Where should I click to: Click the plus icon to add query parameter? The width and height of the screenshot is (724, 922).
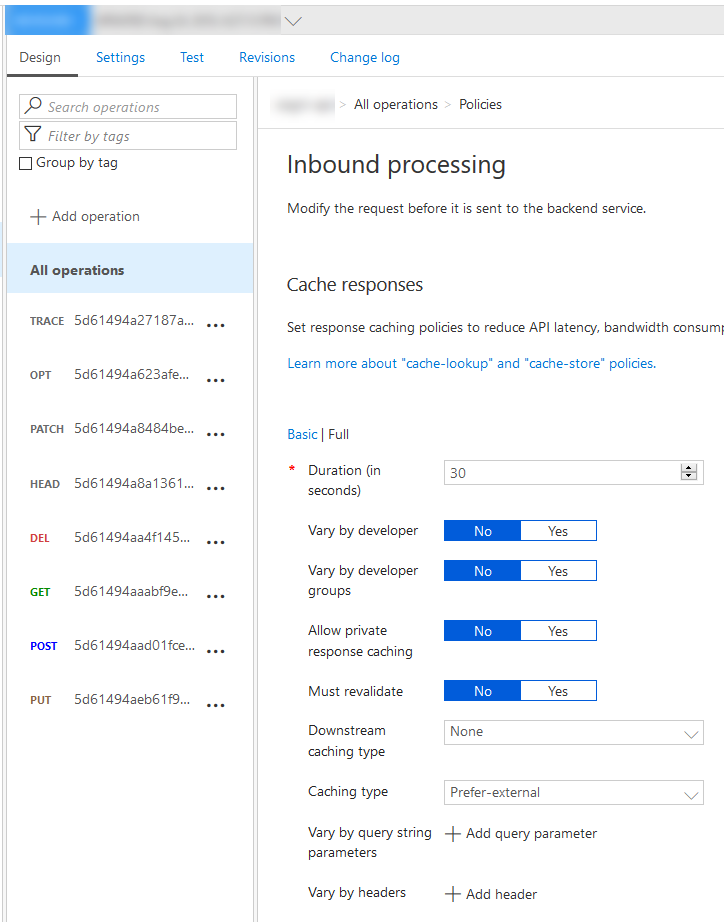(x=453, y=834)
